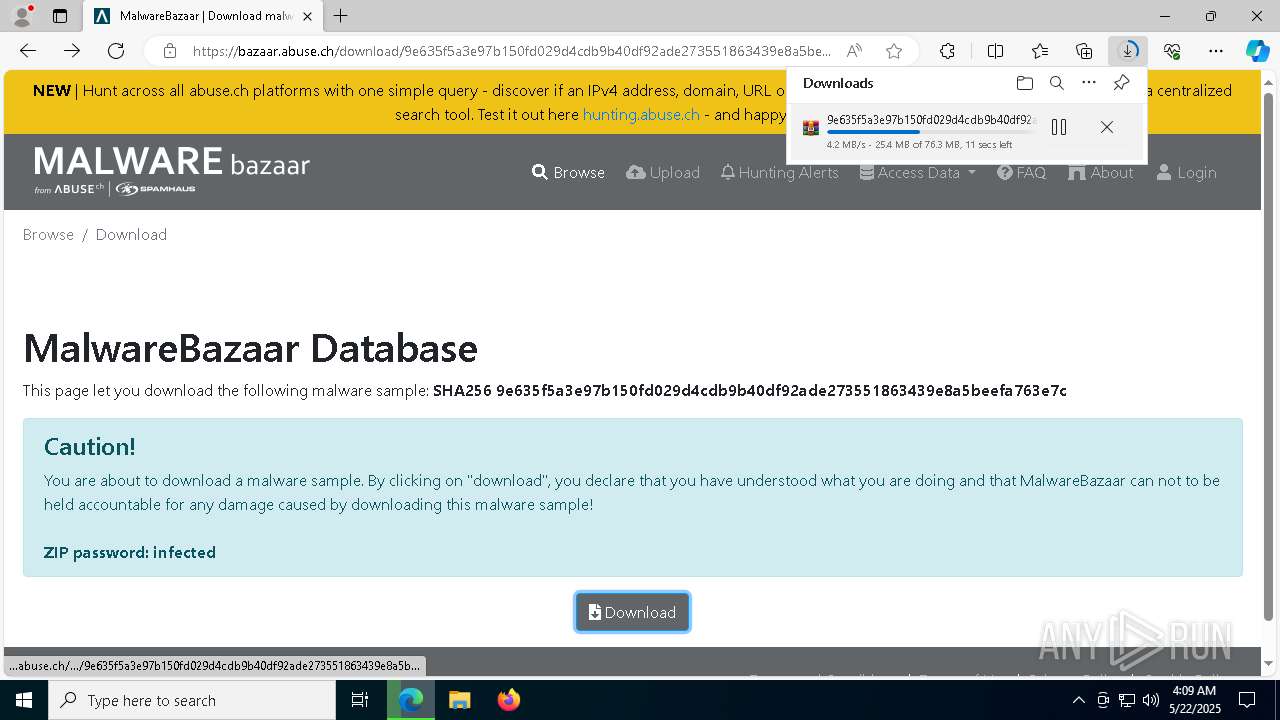Launch Firefox from the taskbar

coord(508,700)
